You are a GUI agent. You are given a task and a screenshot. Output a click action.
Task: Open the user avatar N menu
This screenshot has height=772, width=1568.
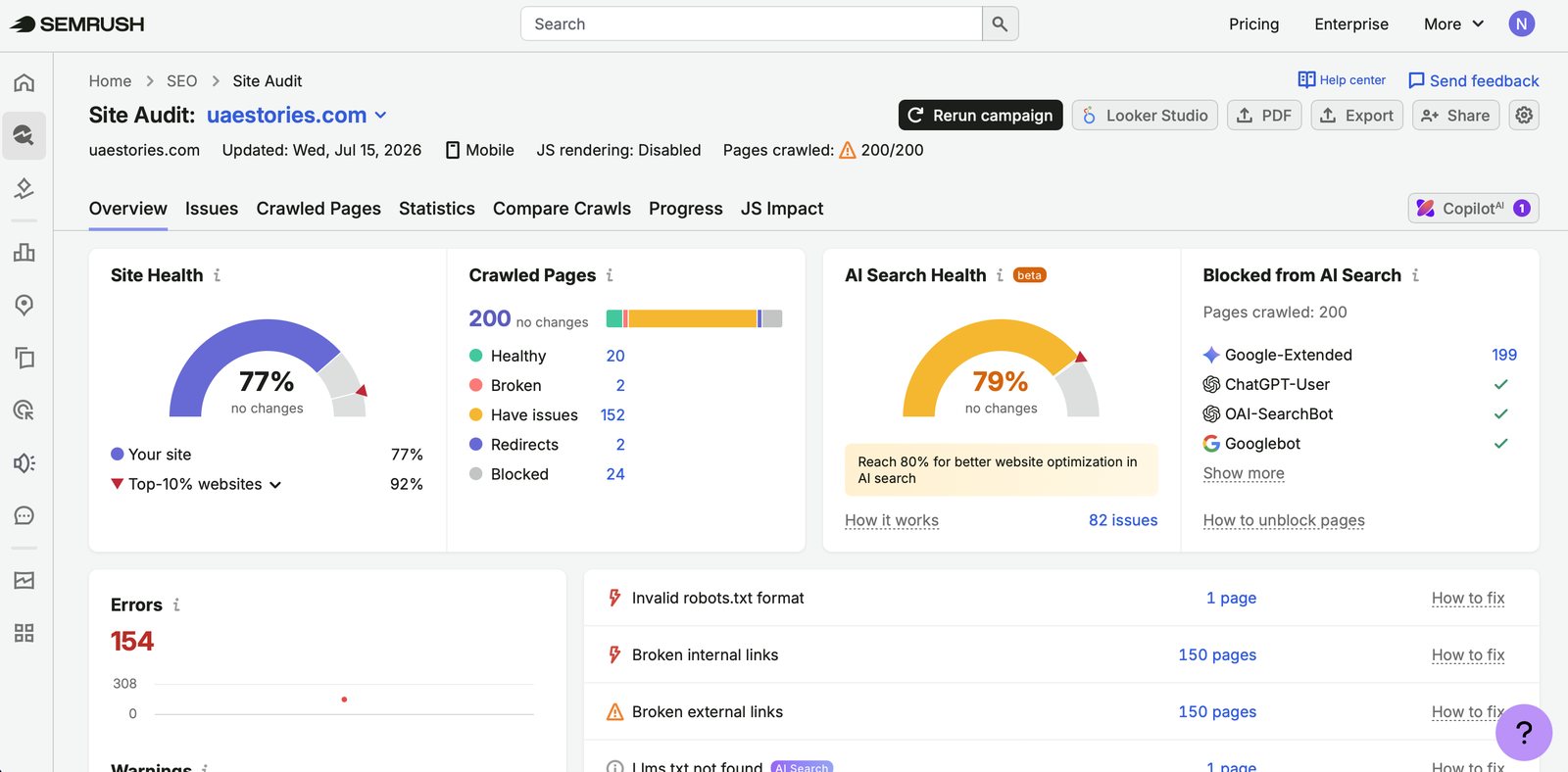[1521, 24]
